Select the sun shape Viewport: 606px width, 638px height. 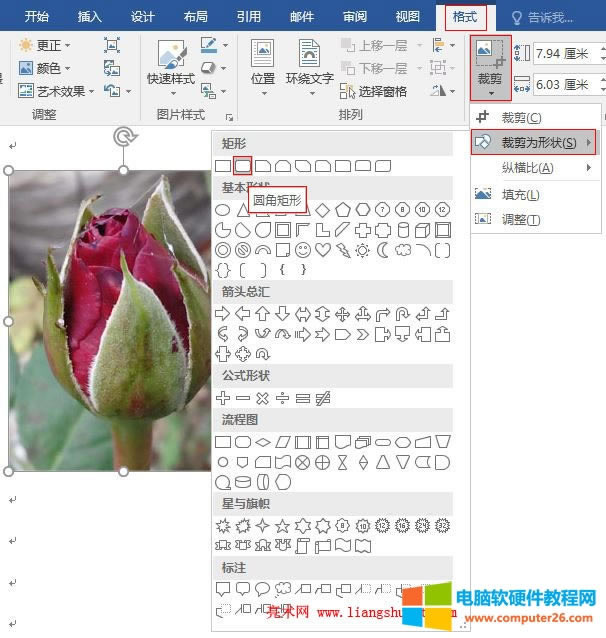[362, 250]
